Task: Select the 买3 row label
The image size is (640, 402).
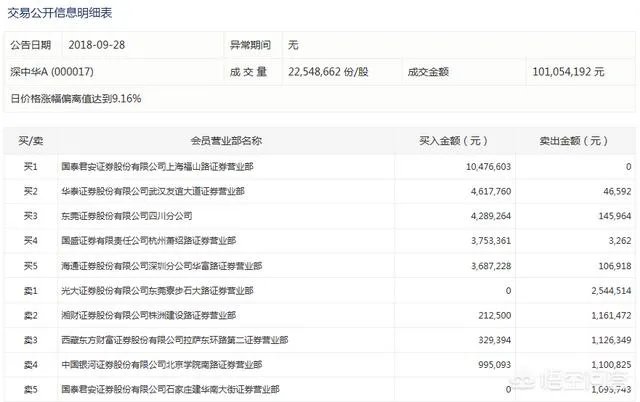Action: pos(31,216)
